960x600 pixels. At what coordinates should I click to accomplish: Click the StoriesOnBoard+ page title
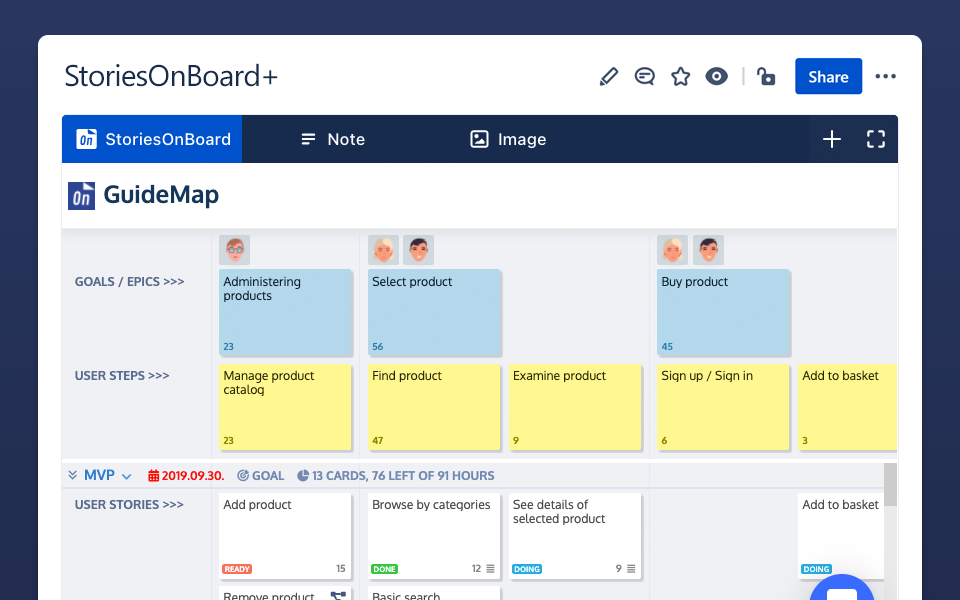coord(171,77)
